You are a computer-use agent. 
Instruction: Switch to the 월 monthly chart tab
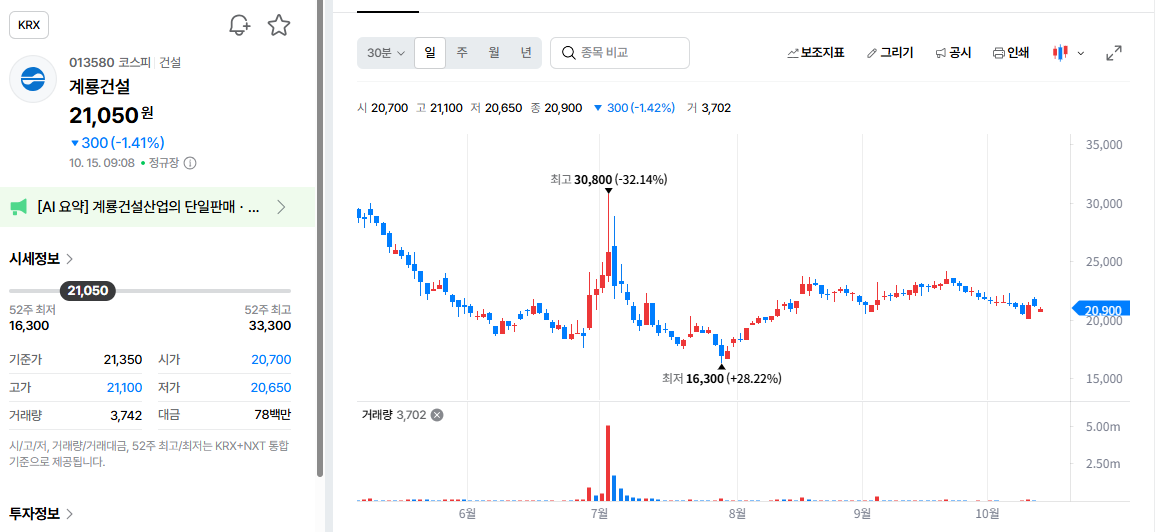point(494,53)
